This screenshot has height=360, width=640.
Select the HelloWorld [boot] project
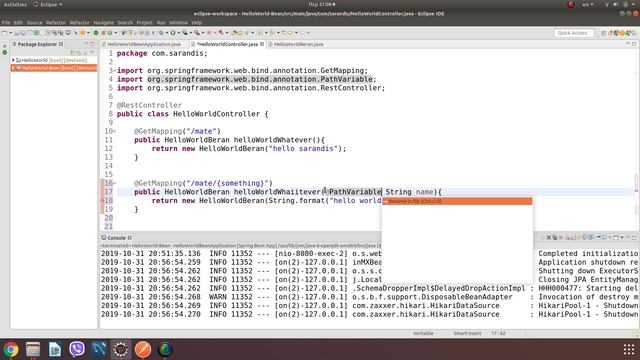tap(54, 60)
